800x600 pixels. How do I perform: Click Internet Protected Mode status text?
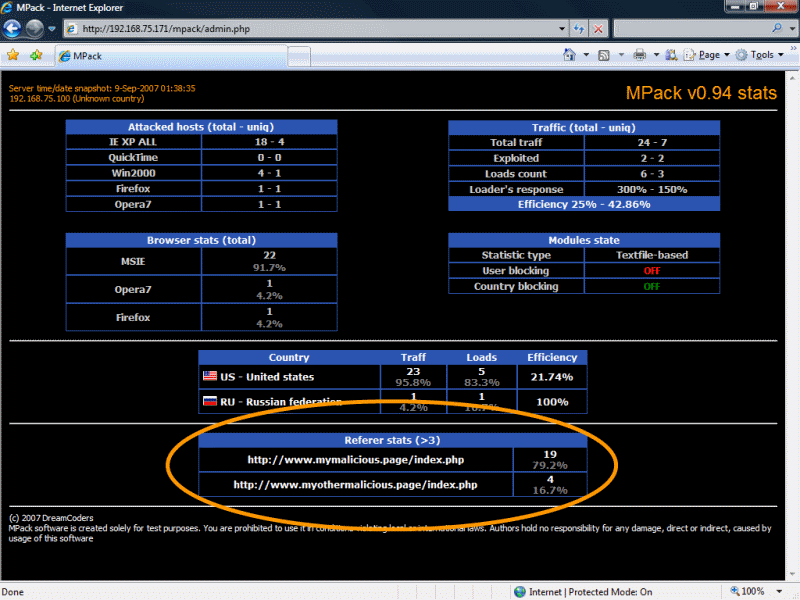(x=590, y=592)
